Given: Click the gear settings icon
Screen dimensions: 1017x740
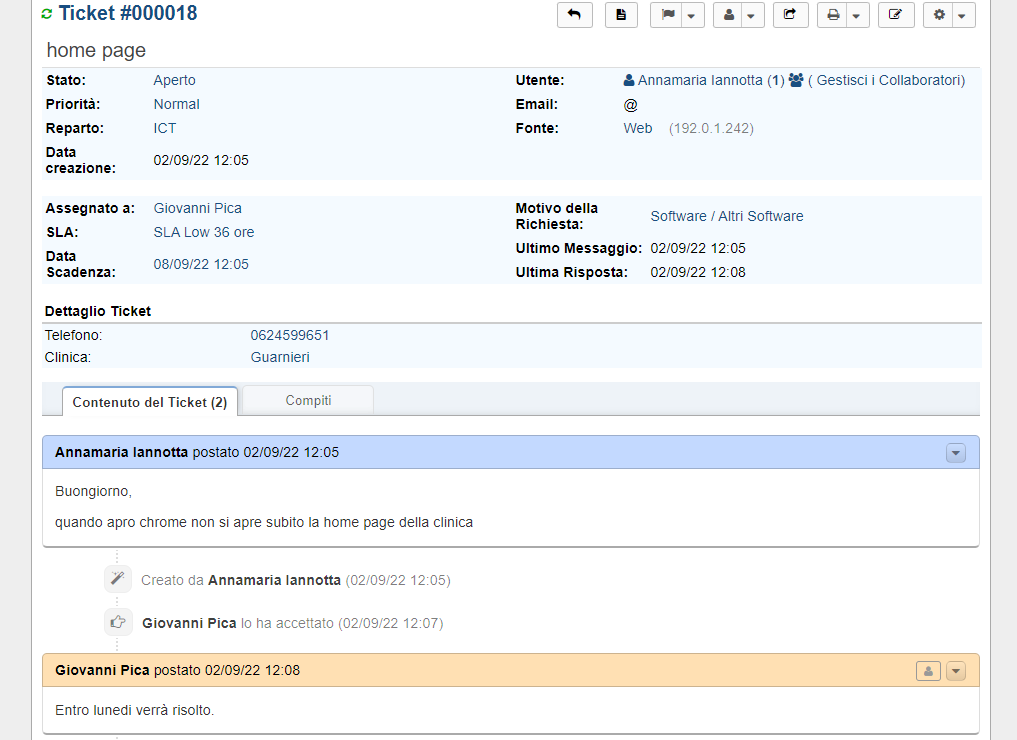Looking at the screenshot, I should point(939,15).
